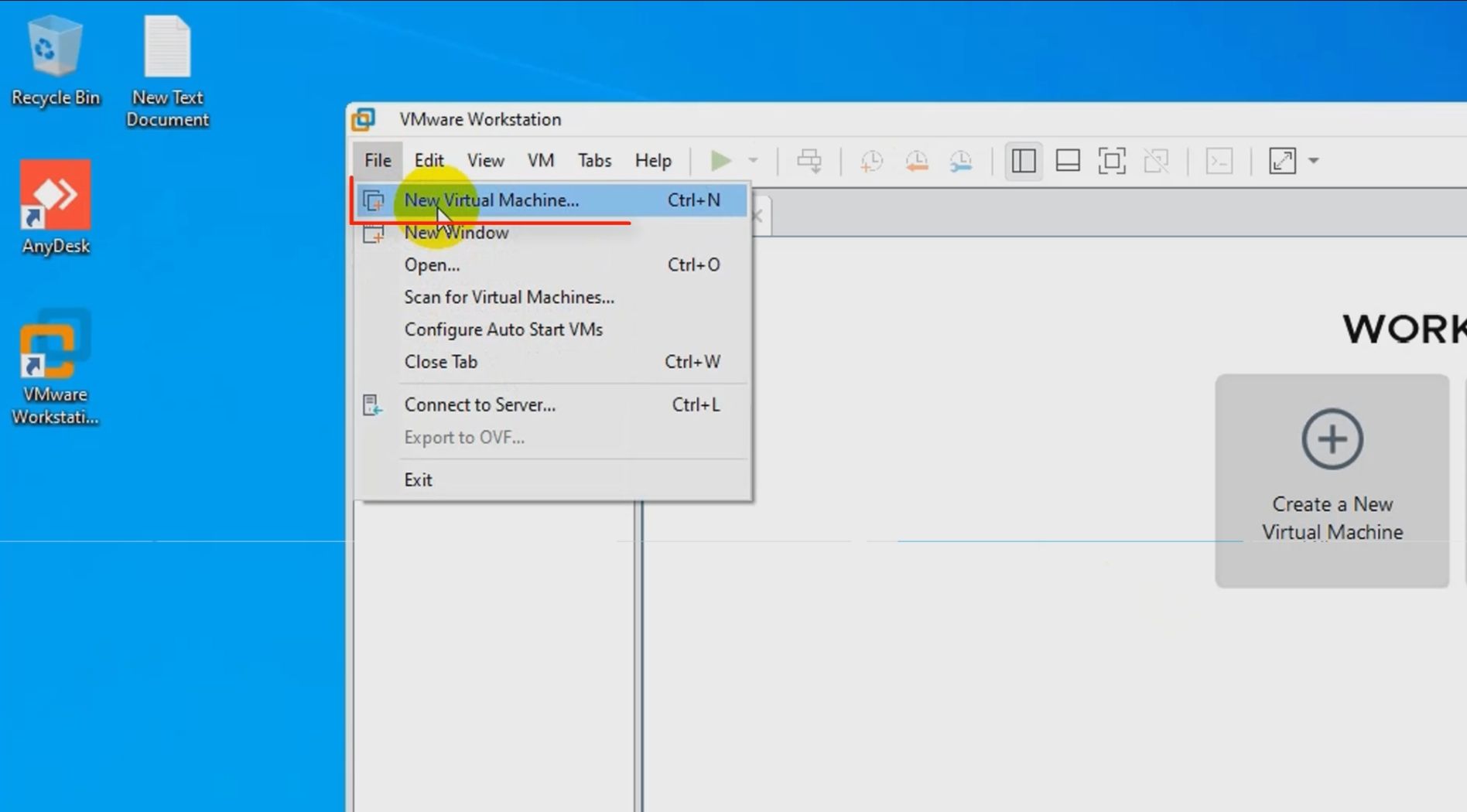This screenshot has width=1467, height=812.
Task: Click the Take Snapshot clock icon
Action: pyautogui.click(x=871, y=161)
